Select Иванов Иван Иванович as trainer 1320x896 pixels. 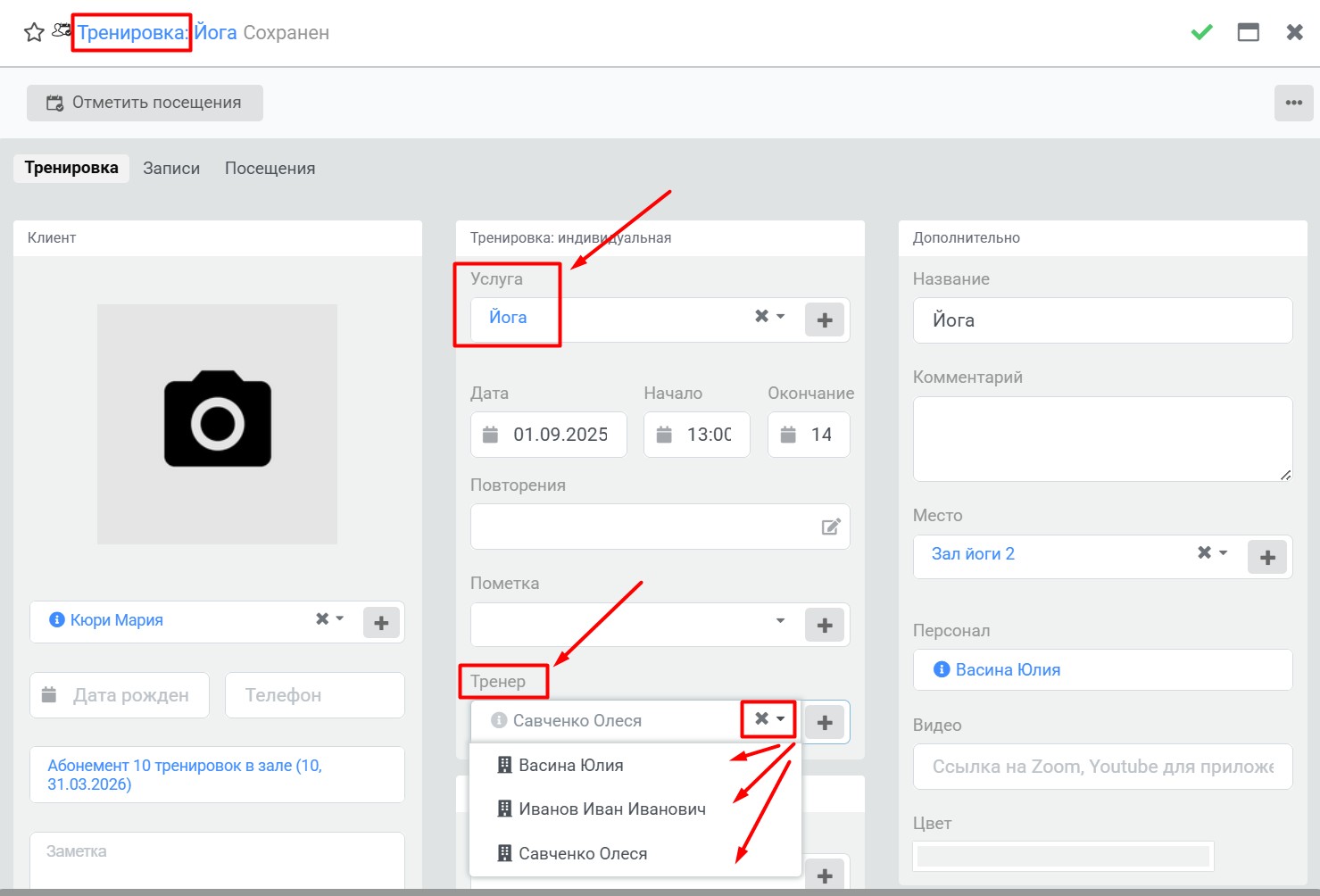(x=635, y=809)
